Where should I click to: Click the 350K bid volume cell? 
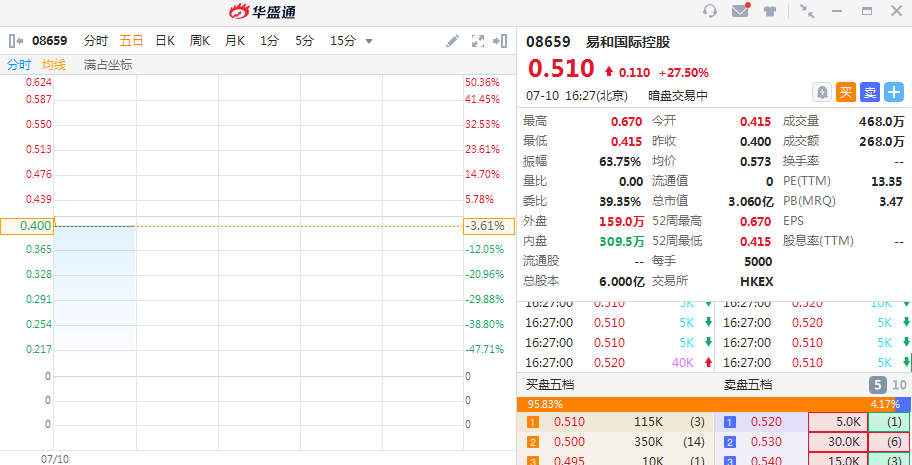[x=649, y=442]
